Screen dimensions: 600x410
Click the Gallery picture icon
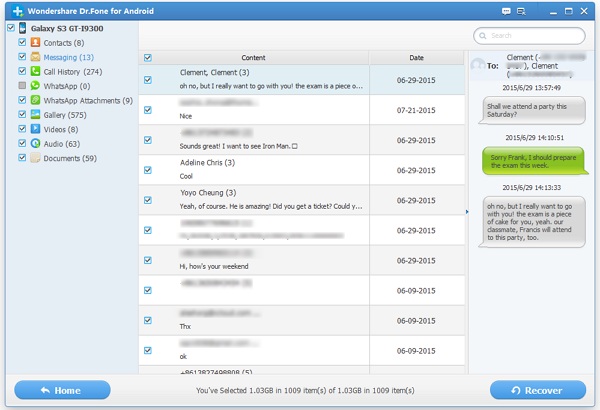pyautogui.click(x=35, y=114)
